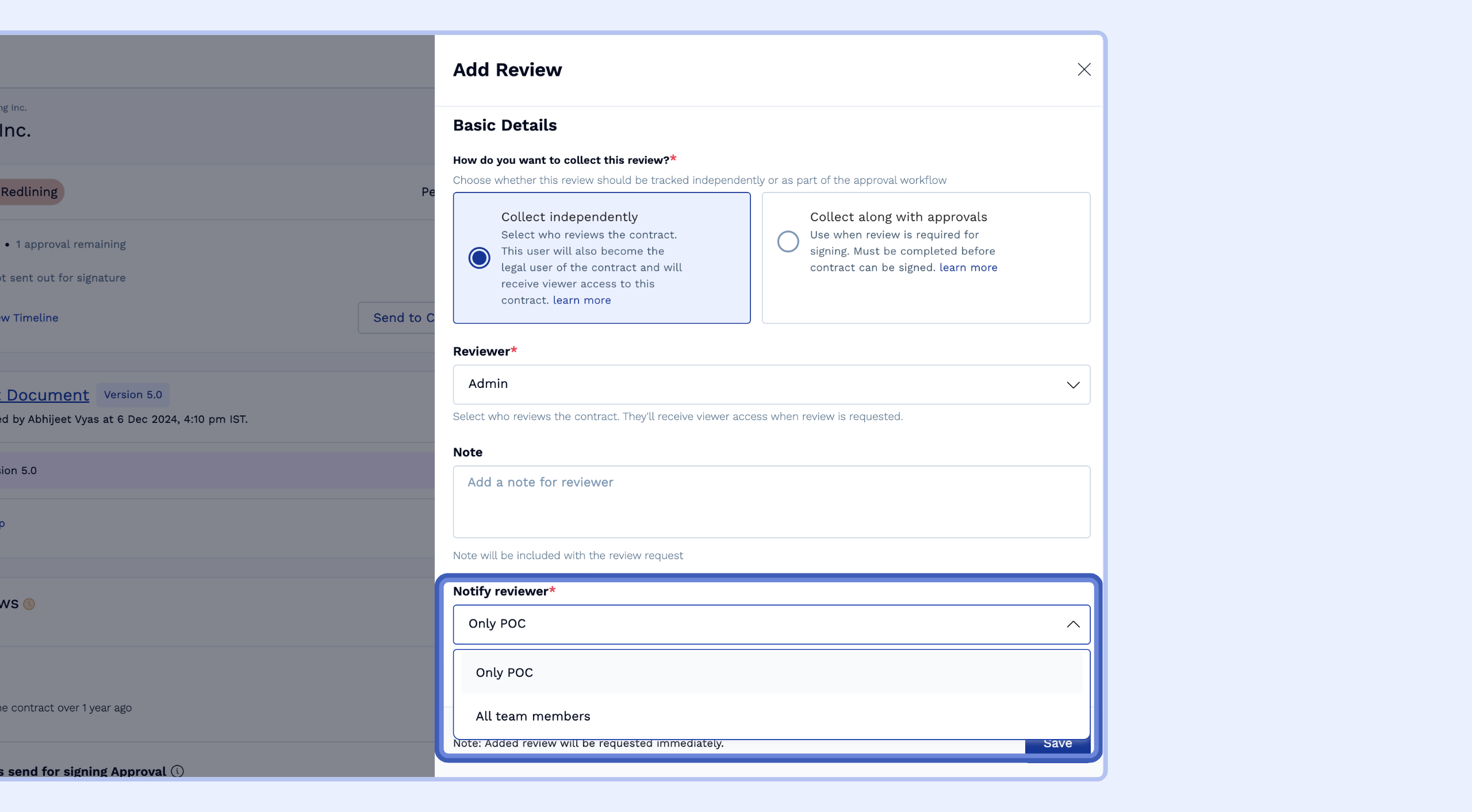
Task: Click the Timeline link on the left panel
Action: [29, 317]
